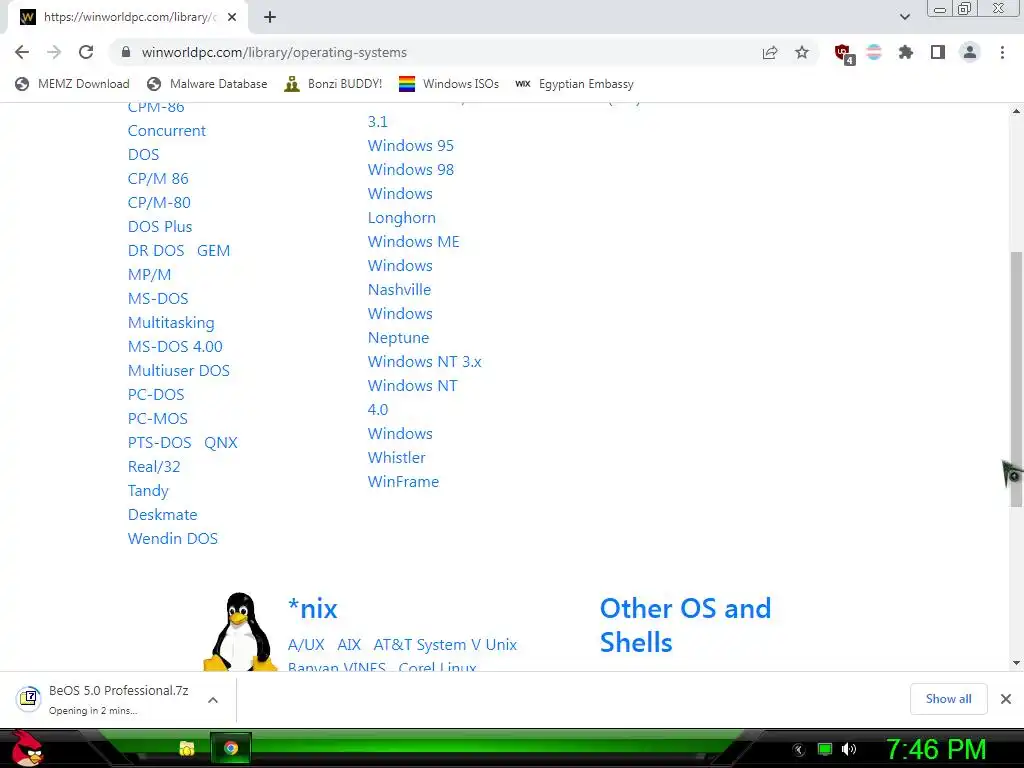This screenshot has width=1024, height=768.
Task: Open the Windows Whistler link
Action: 400,445
